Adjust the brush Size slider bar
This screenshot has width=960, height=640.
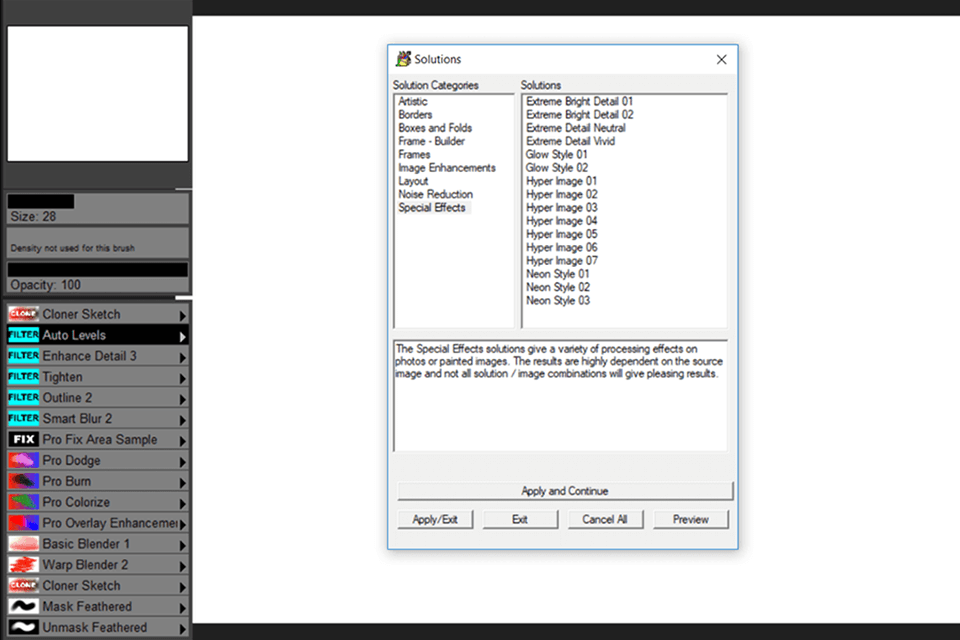pos(97,201)
